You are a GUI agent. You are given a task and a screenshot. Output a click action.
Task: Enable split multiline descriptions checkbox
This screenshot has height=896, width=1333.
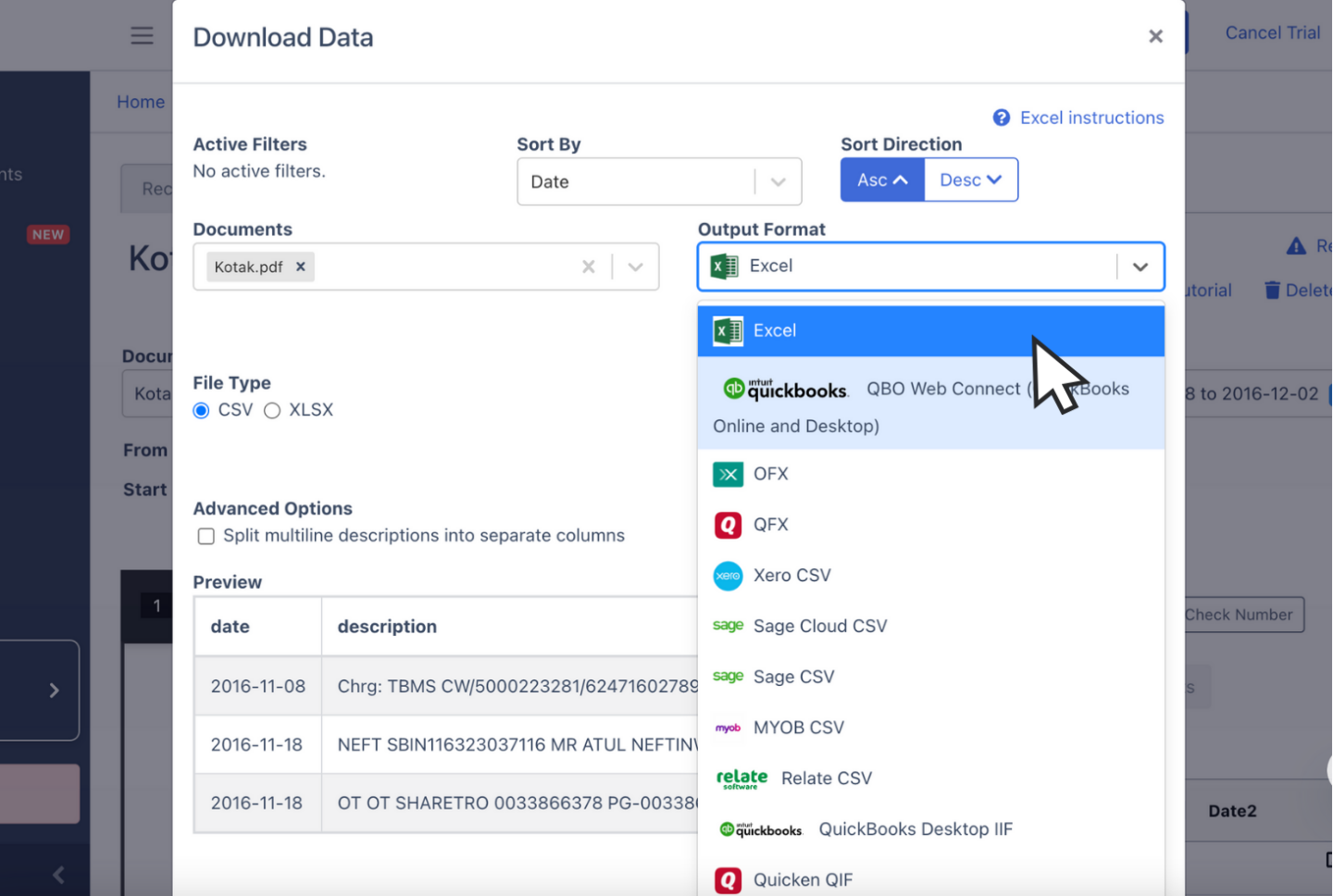pos(206,536)
